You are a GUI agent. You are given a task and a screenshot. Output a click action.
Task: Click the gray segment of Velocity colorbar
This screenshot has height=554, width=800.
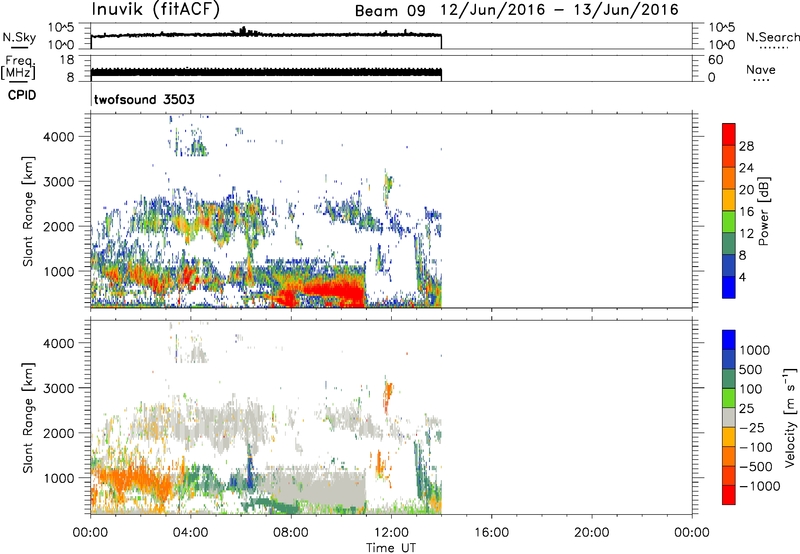pyautogui.click(x=729, y=417)
